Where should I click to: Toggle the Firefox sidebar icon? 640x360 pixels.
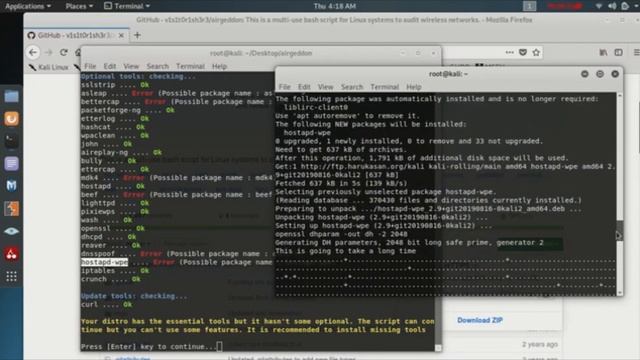click(619, 52)
